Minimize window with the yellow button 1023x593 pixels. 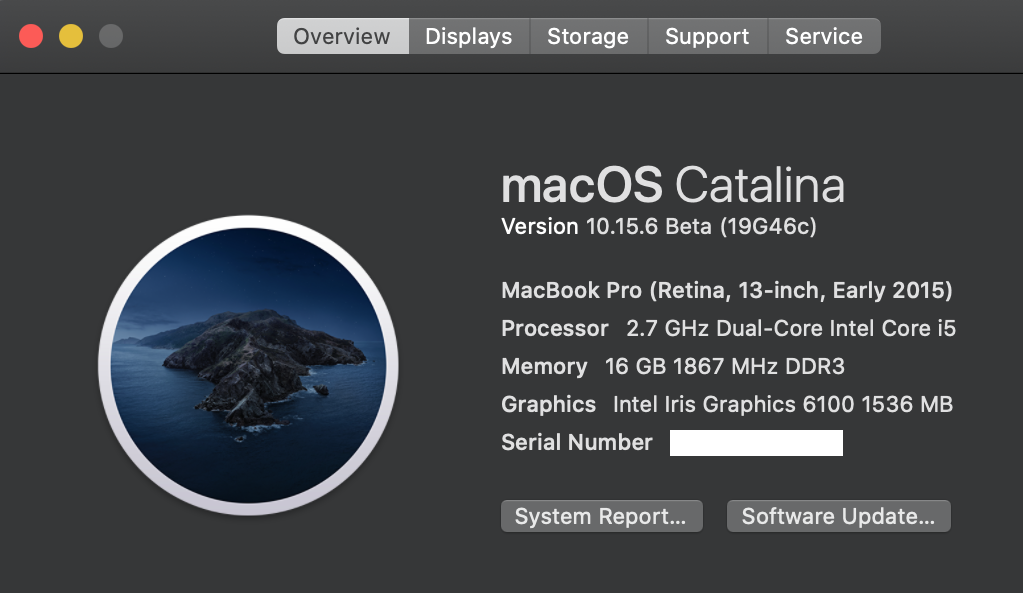pos(71,37)
